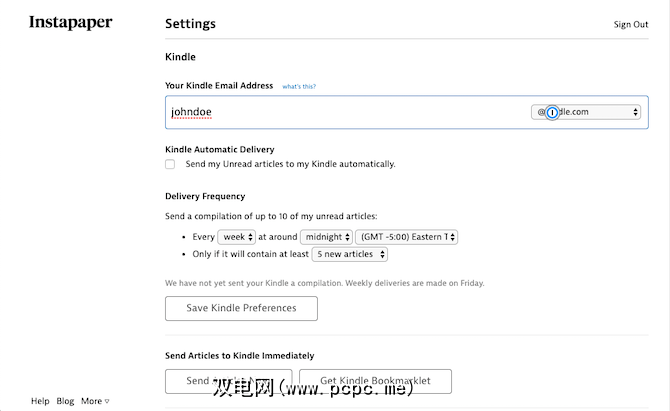
Task: Click the Get Kindle Bookmarklet button
Action: point(375,381)
